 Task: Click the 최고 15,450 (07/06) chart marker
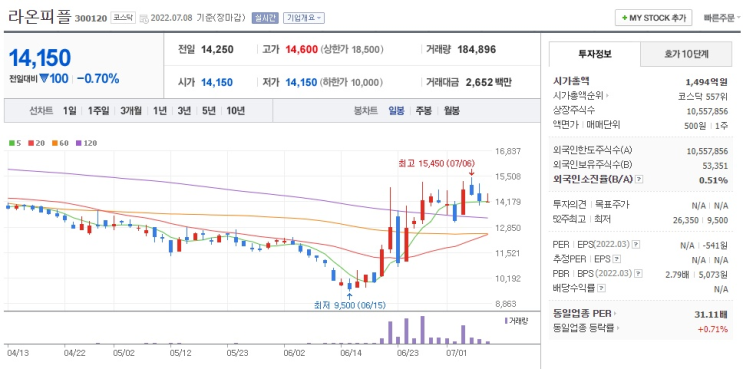[x=436, y=163]
